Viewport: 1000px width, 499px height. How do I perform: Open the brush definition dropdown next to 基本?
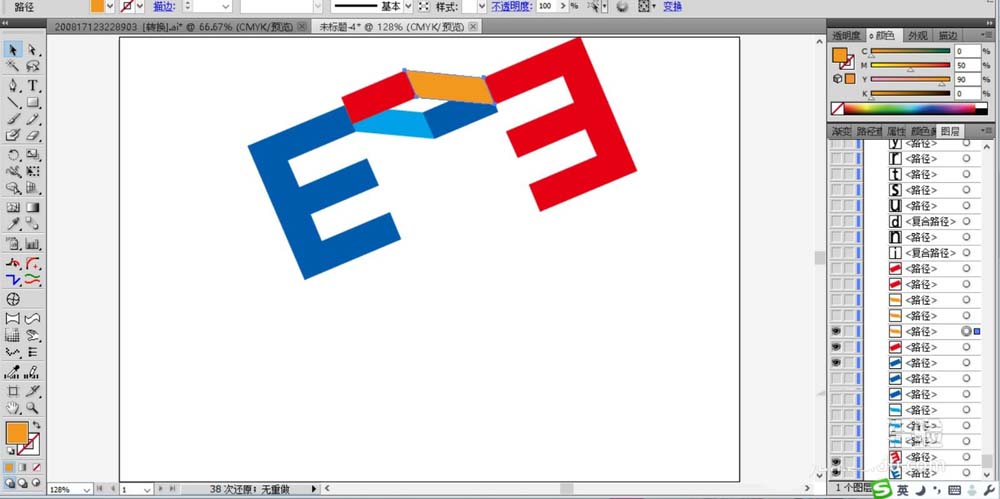408,6
